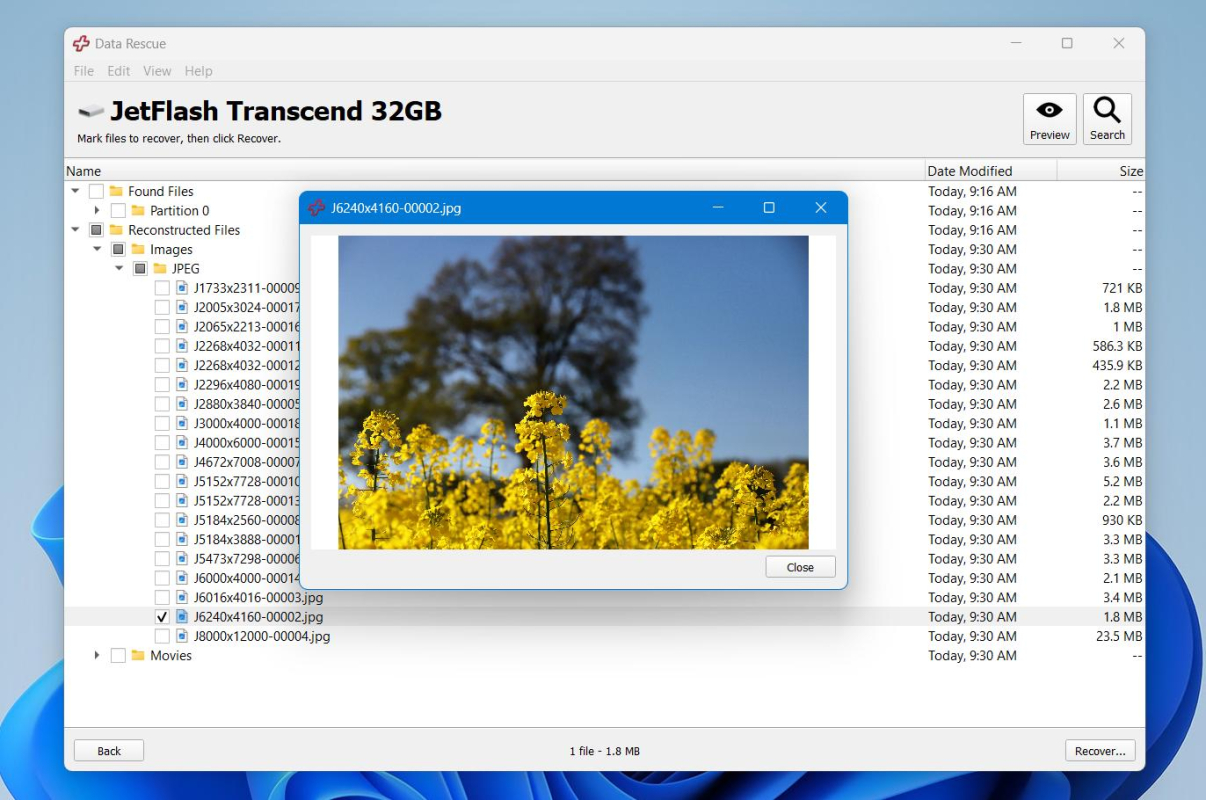Expand the Movies tree node
Viewport: 1206px width, 800px height.
pos(97,656)
